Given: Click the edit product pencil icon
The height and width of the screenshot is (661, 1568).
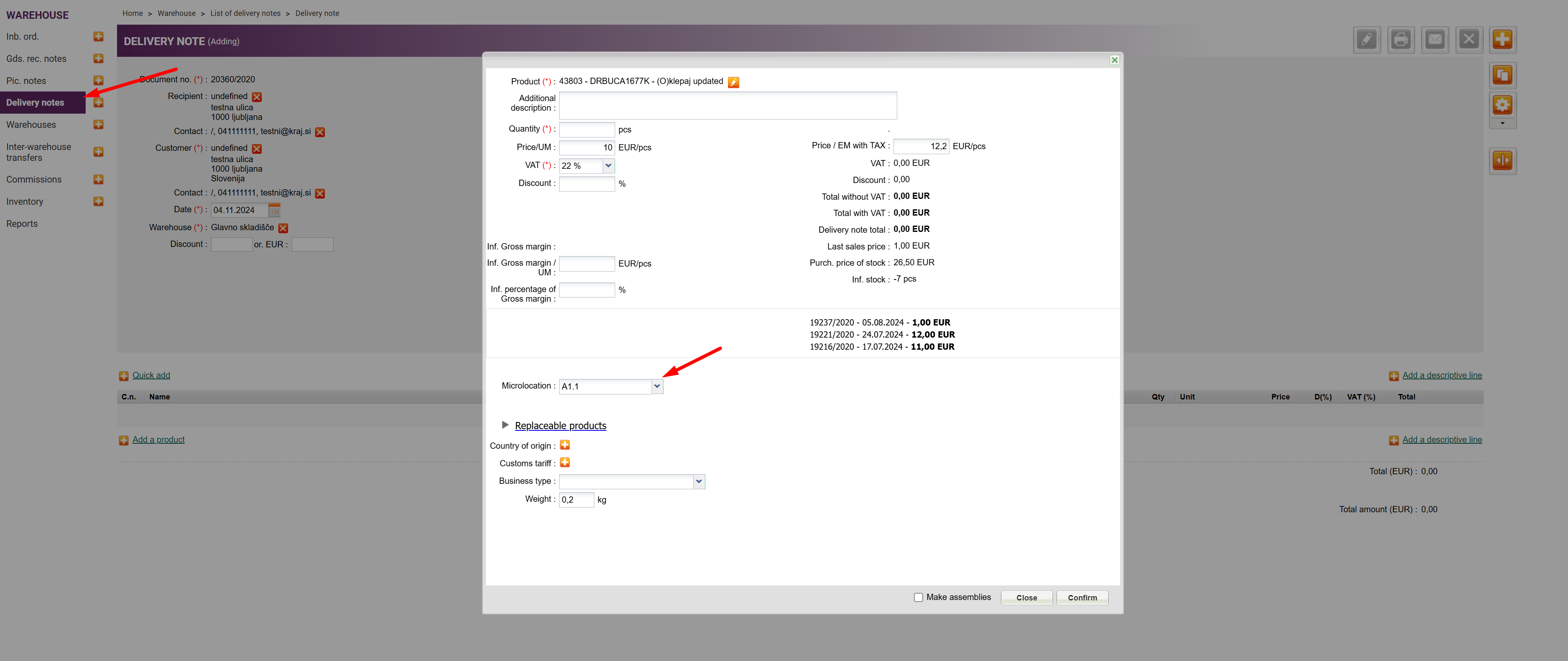Looking at the screenshot, I should click(x=733, y=82).
